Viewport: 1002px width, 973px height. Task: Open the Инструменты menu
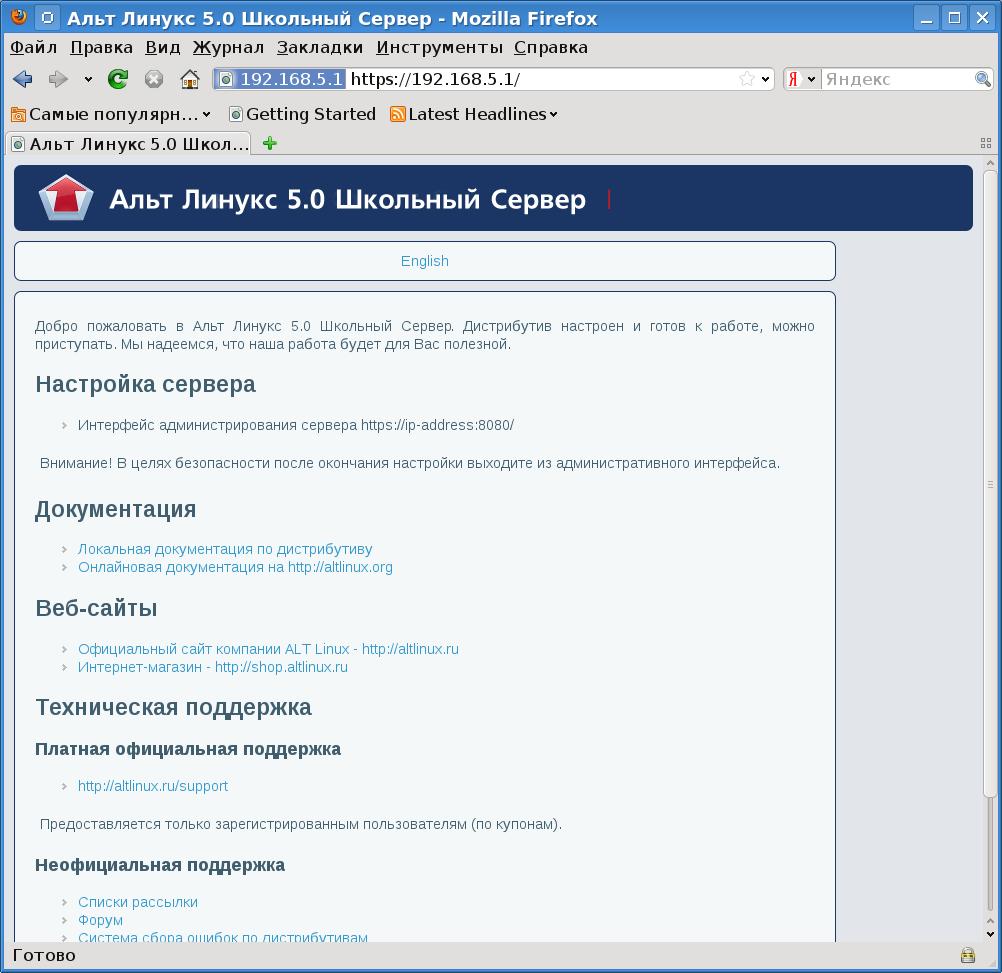[439, 47]
